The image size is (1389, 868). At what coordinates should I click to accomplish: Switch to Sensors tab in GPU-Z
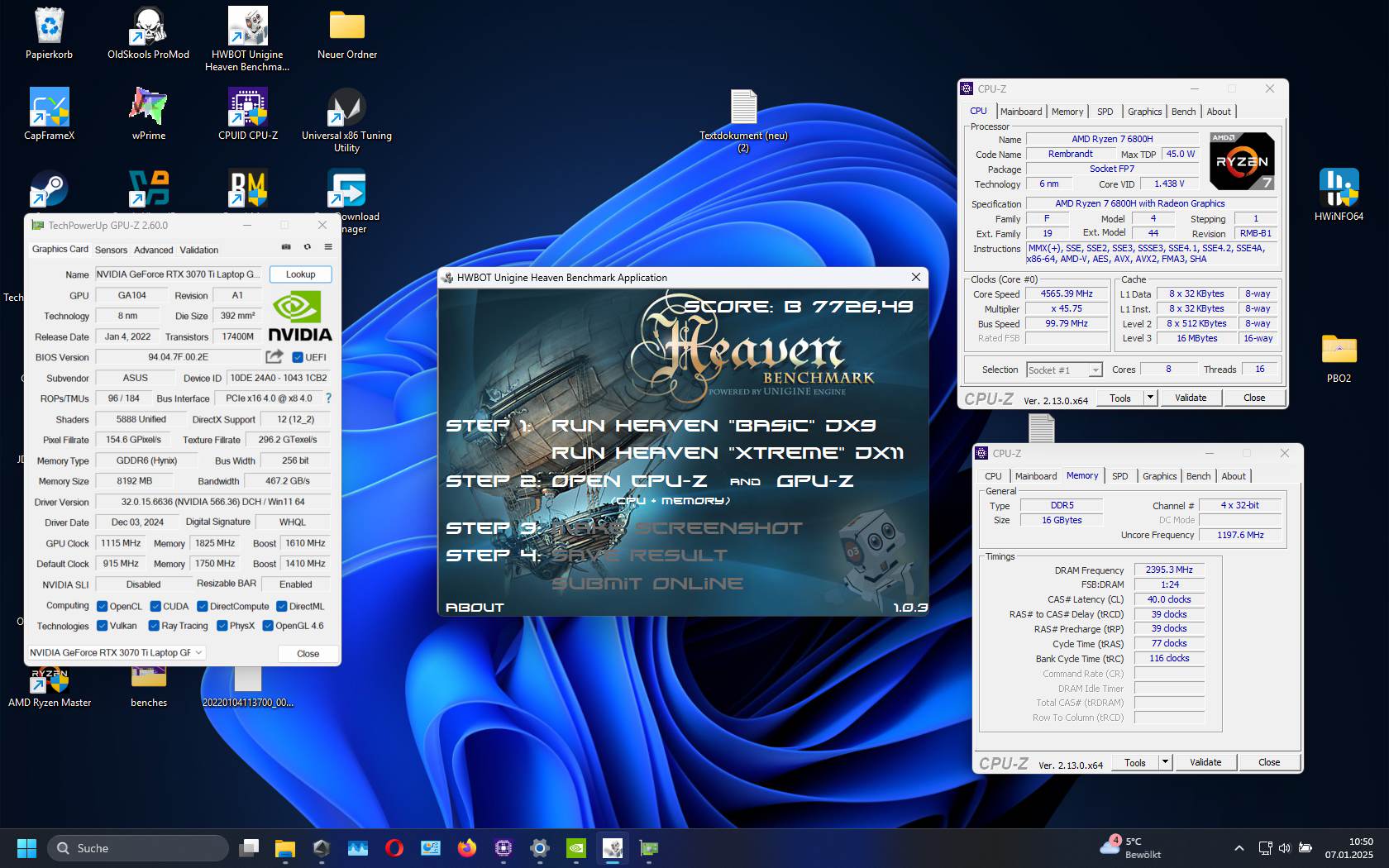111,250
